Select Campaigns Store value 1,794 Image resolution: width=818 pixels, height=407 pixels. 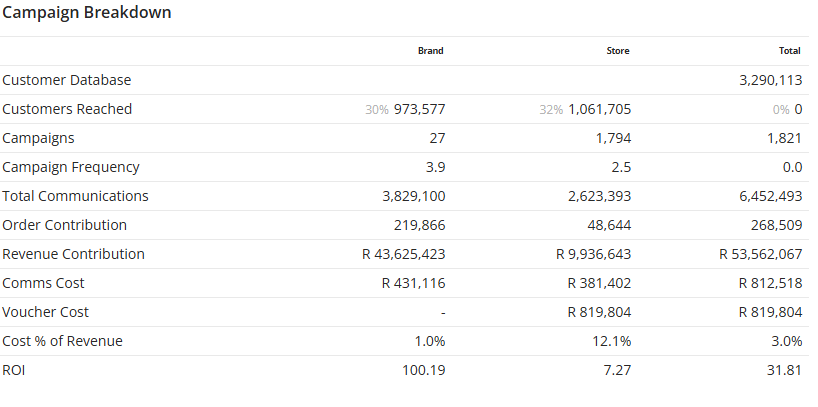click(614, 138)
